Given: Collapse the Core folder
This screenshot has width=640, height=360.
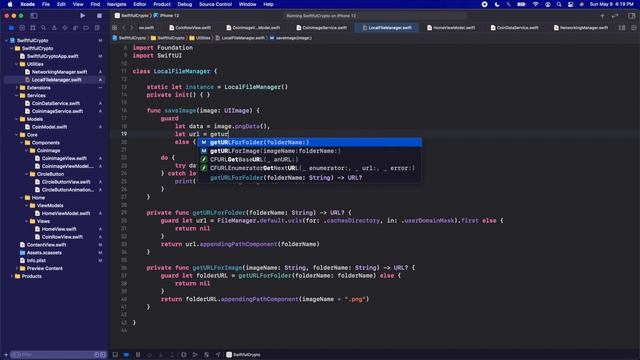Looking at the screenshot, I should (17, 135).
